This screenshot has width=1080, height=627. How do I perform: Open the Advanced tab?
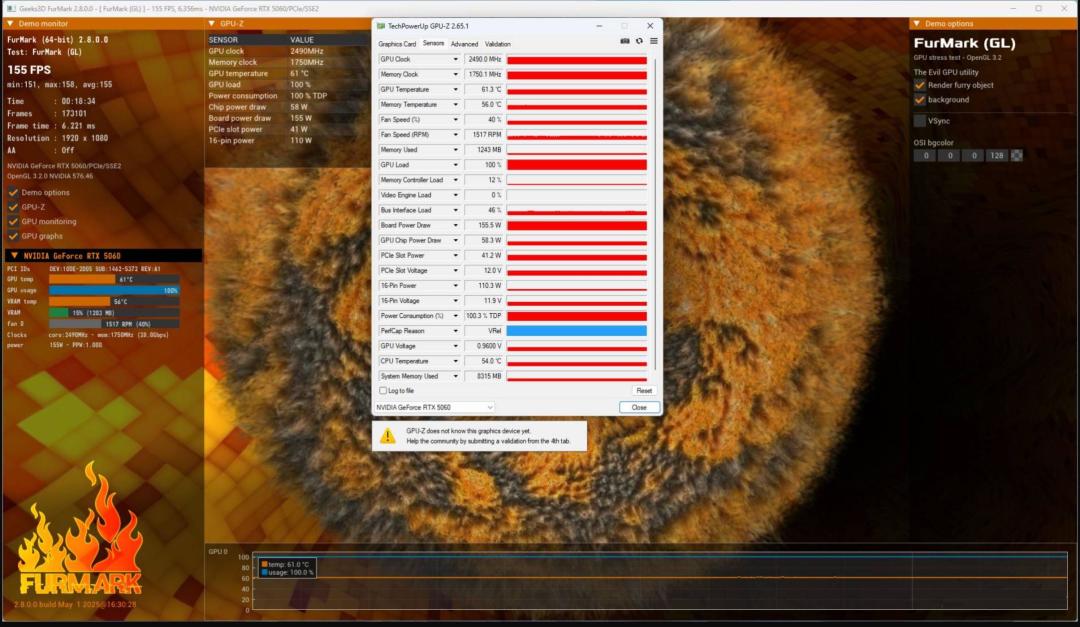tap(464, 44)
